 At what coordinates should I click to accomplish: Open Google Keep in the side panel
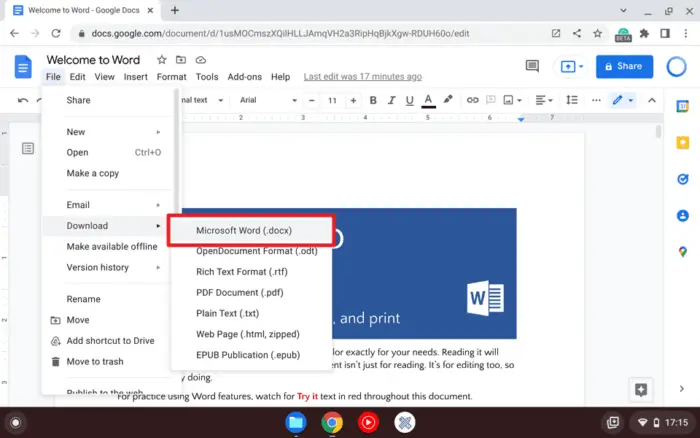[x=683, y=143]
